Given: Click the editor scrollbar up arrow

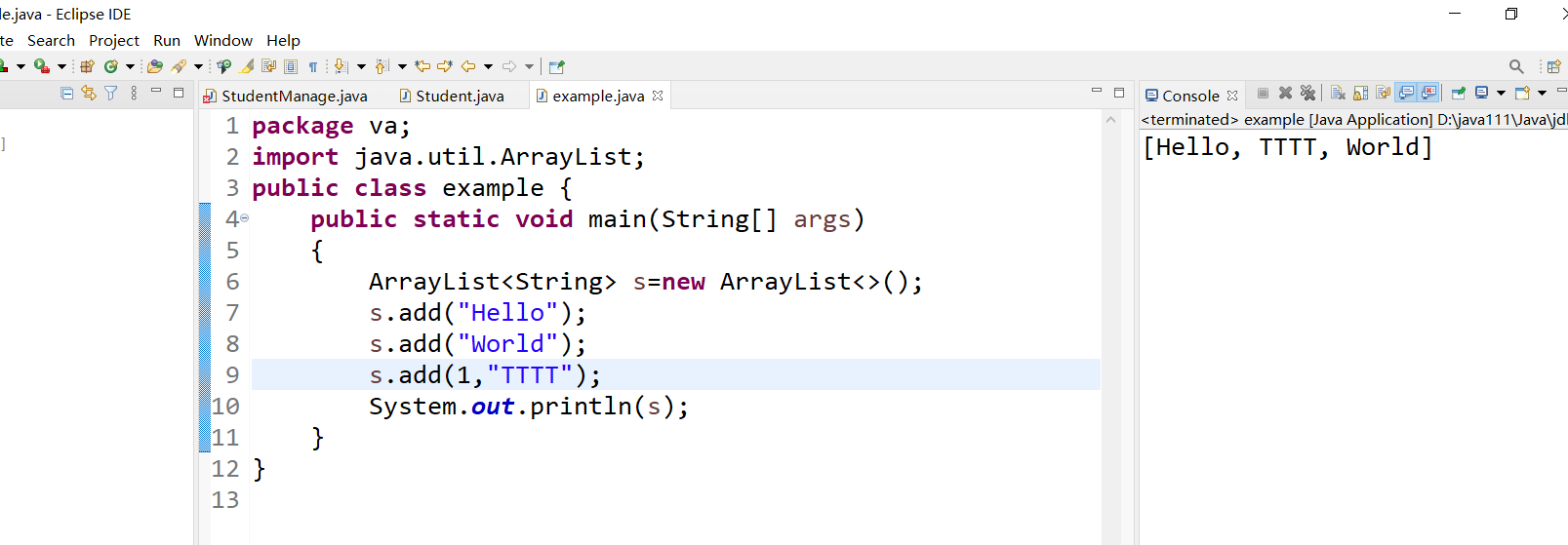Looking at the screenshot, I should [x=1111, y=119].
